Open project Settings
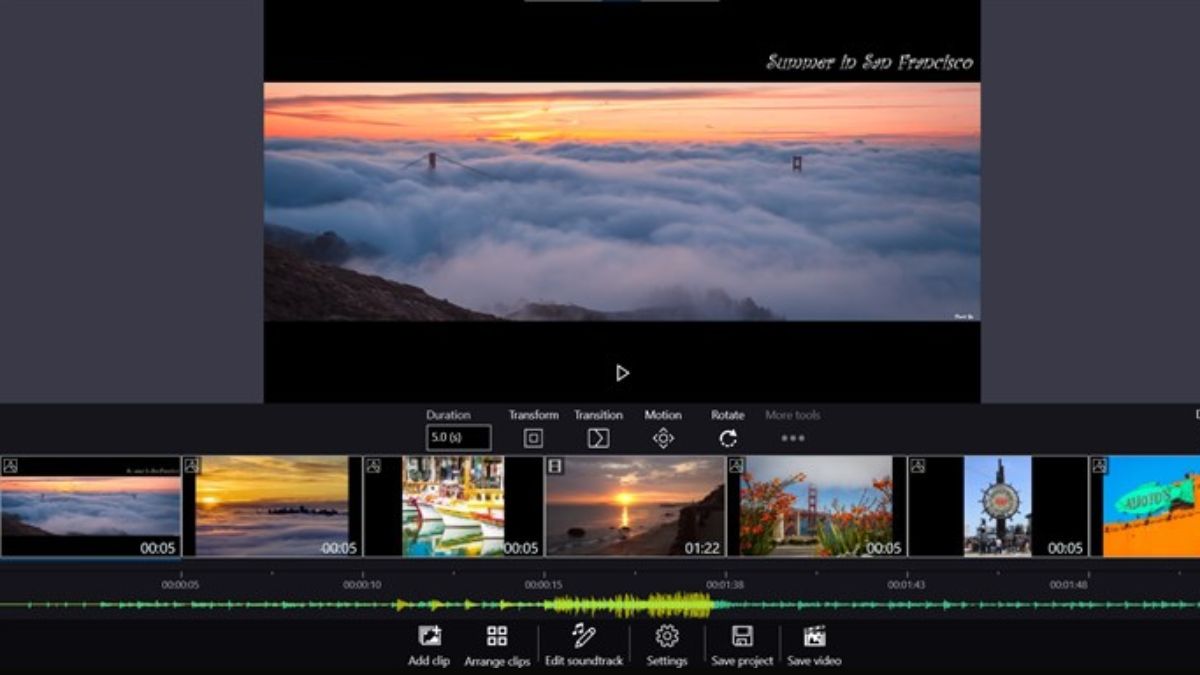This screenshot has width=1200, height=675. [665, 637]
